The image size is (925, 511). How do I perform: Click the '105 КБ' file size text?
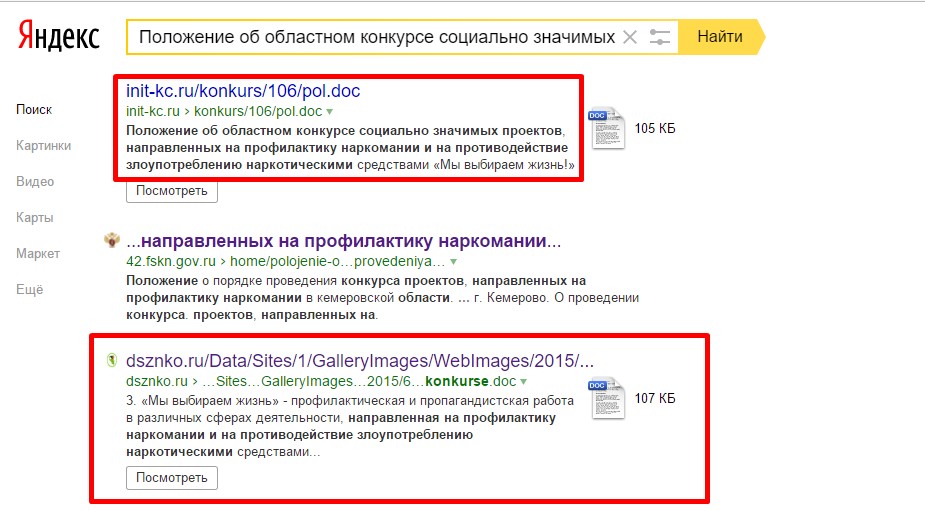655,129
